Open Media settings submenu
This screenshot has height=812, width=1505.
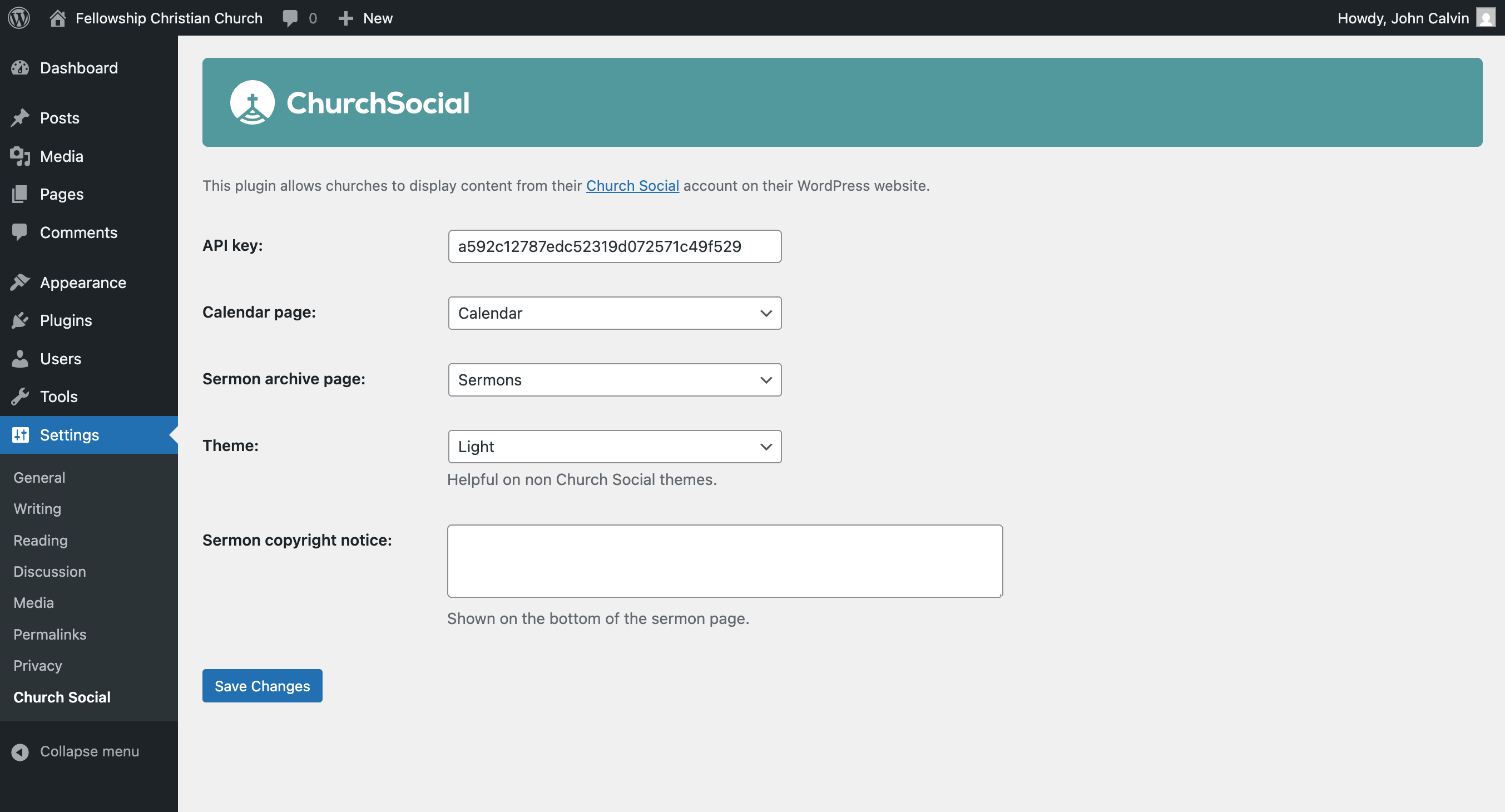tap(33, 602)
